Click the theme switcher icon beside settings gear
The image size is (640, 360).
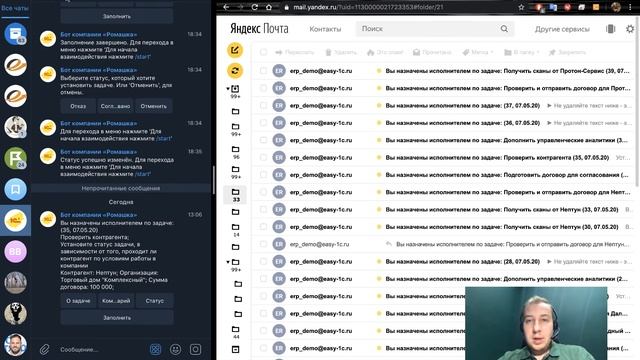tap(611, 29)
